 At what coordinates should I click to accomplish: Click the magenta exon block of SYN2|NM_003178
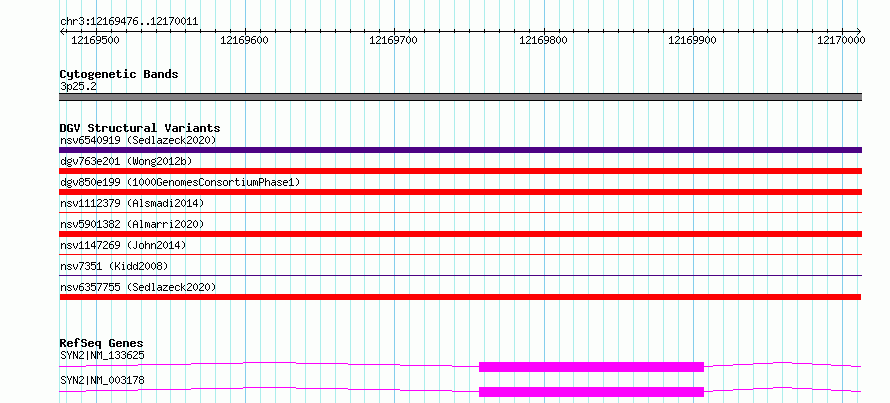[x=591, y=392]
